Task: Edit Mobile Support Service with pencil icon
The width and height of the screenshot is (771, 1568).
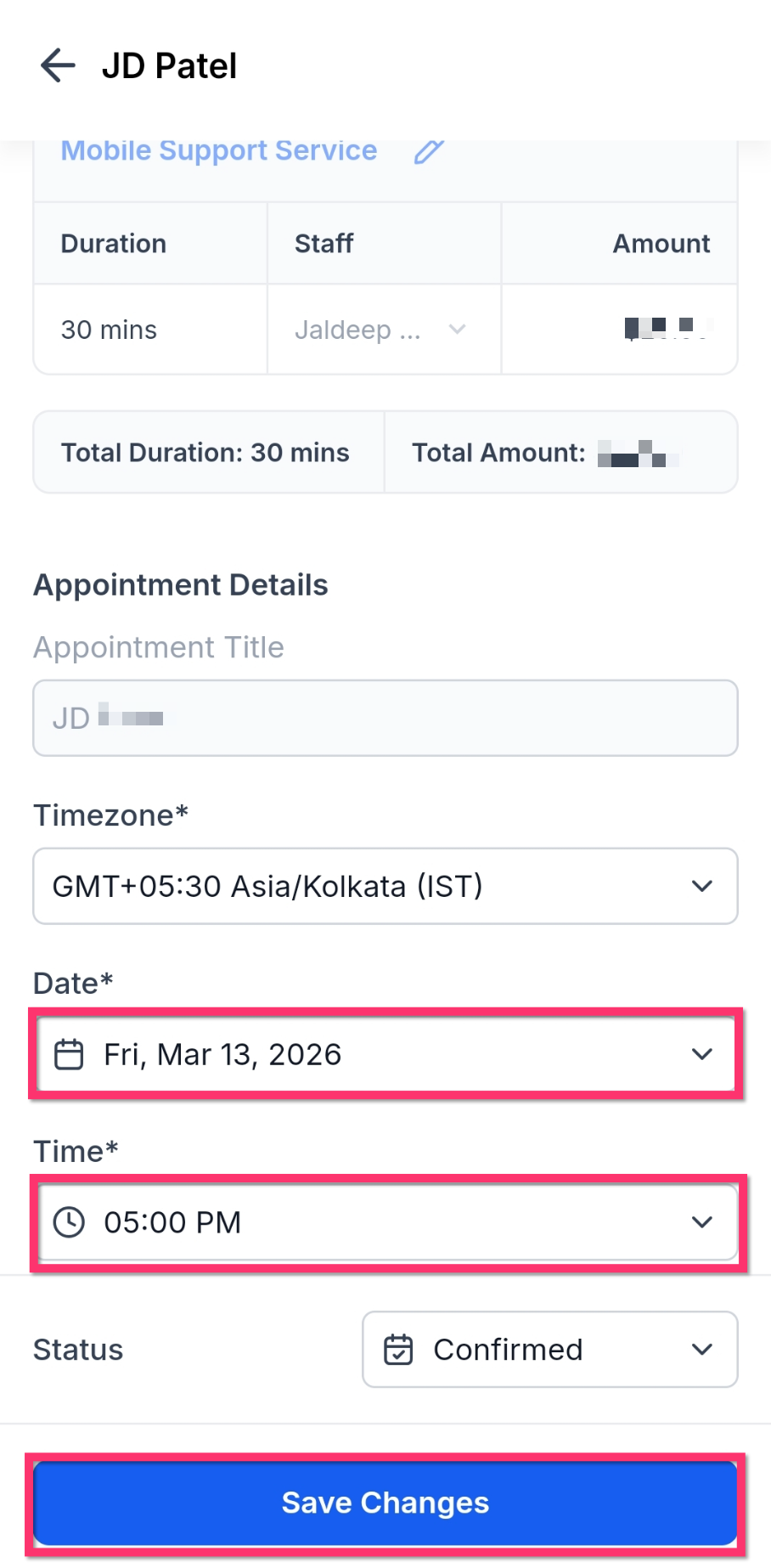Action: pos(429,151)
